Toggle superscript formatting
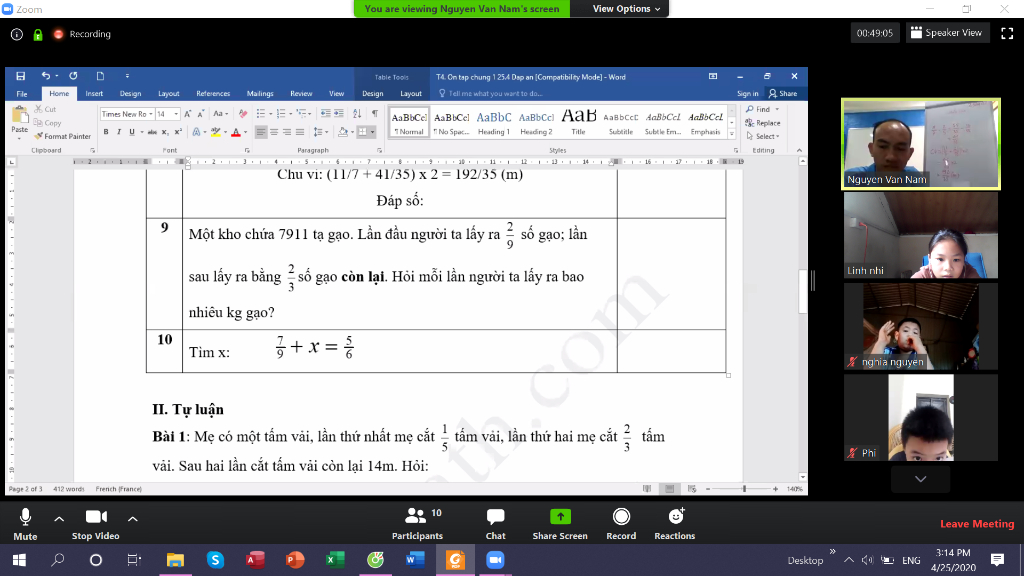 click(178, 132)
